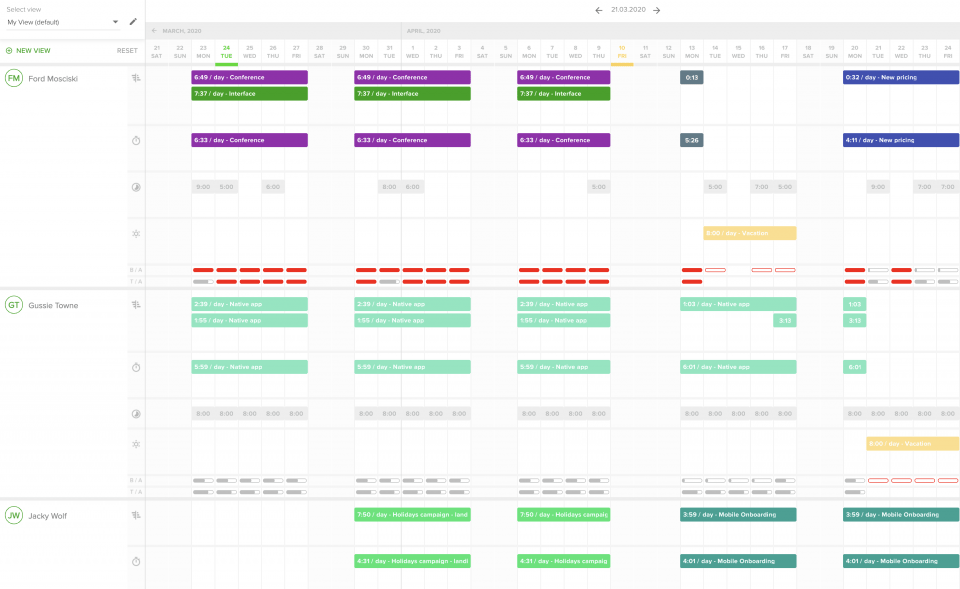960x589 pixels.
Task: Open Gussie Towne's name
Action: pos(53,306)
